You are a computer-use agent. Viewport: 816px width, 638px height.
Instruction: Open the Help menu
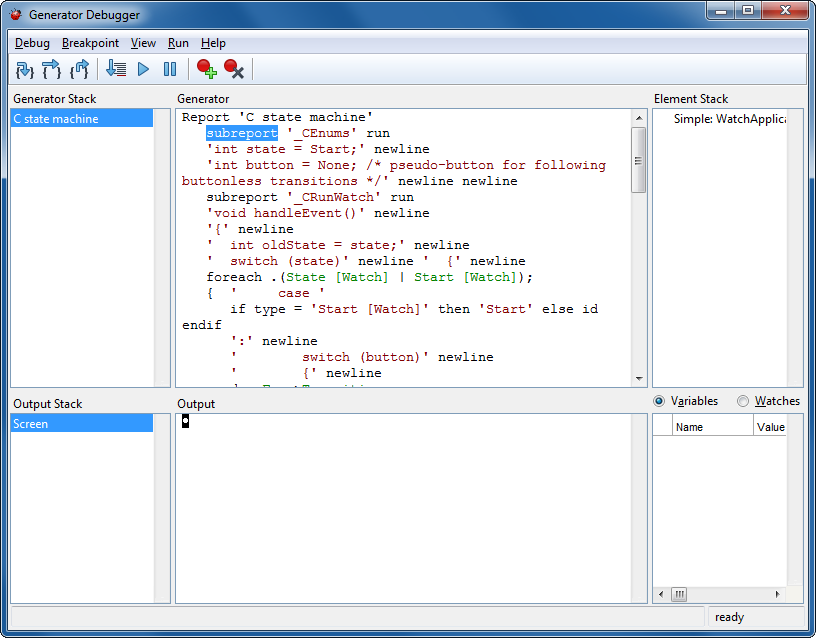pos(213,43)
